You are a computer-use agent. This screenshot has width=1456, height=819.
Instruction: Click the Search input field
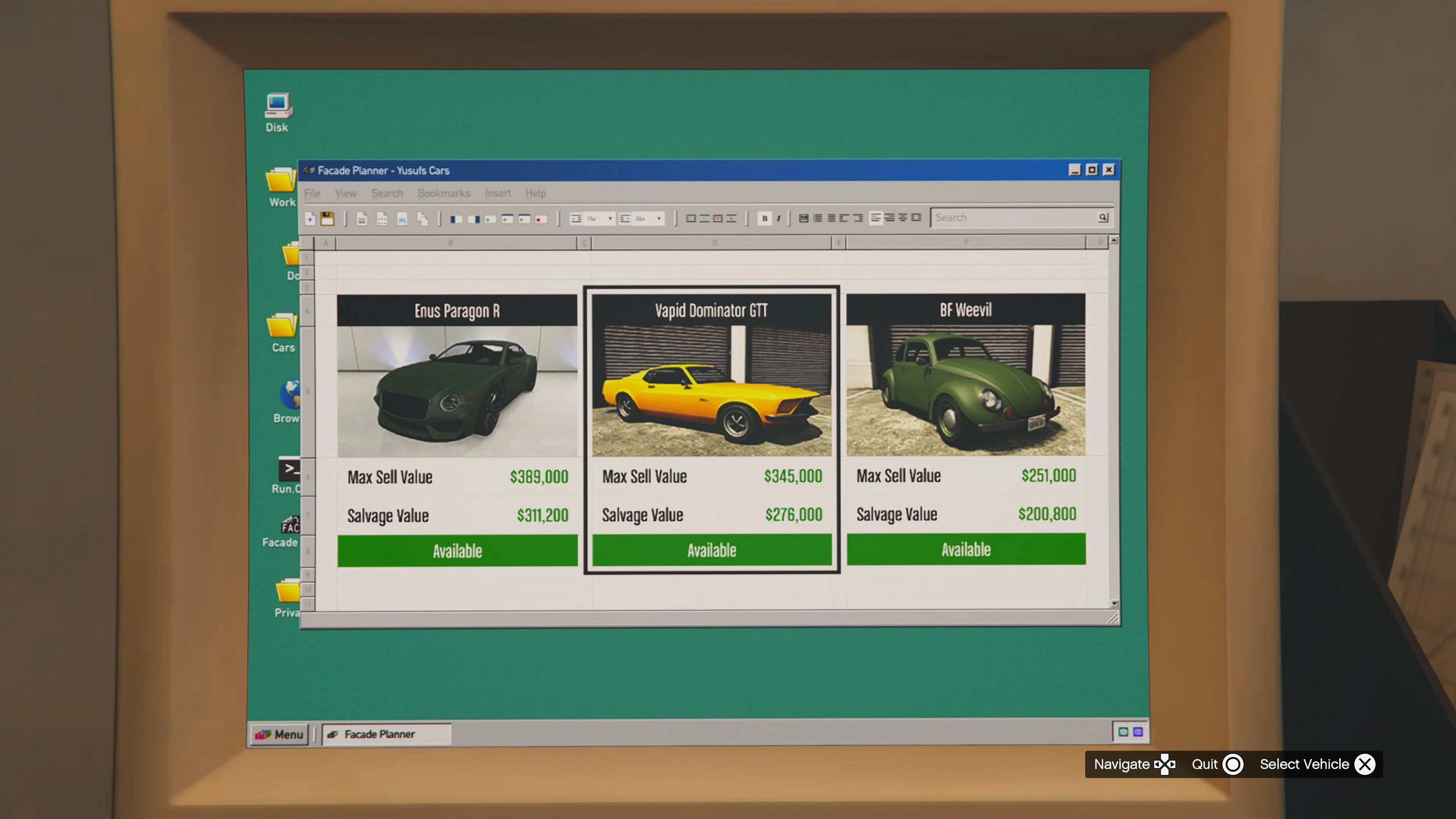point(1012,218)
